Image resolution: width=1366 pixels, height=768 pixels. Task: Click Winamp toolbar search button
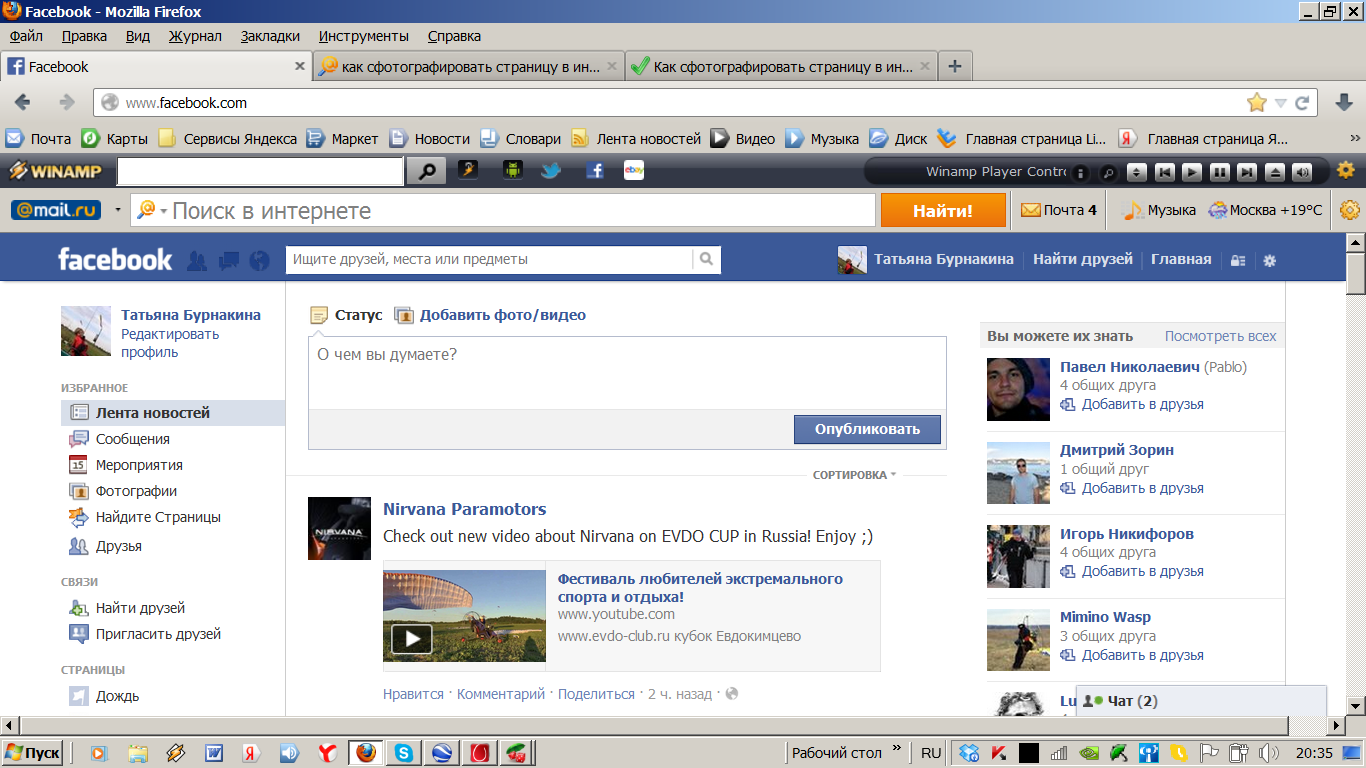(426, 171)
